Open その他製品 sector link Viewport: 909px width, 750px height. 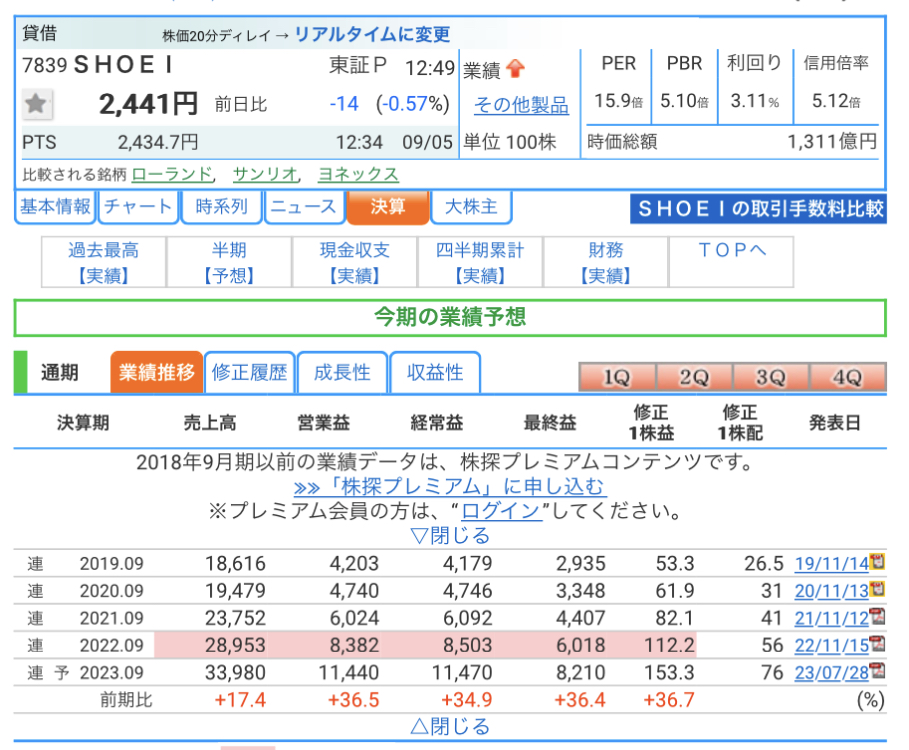(x=521, y=105)
